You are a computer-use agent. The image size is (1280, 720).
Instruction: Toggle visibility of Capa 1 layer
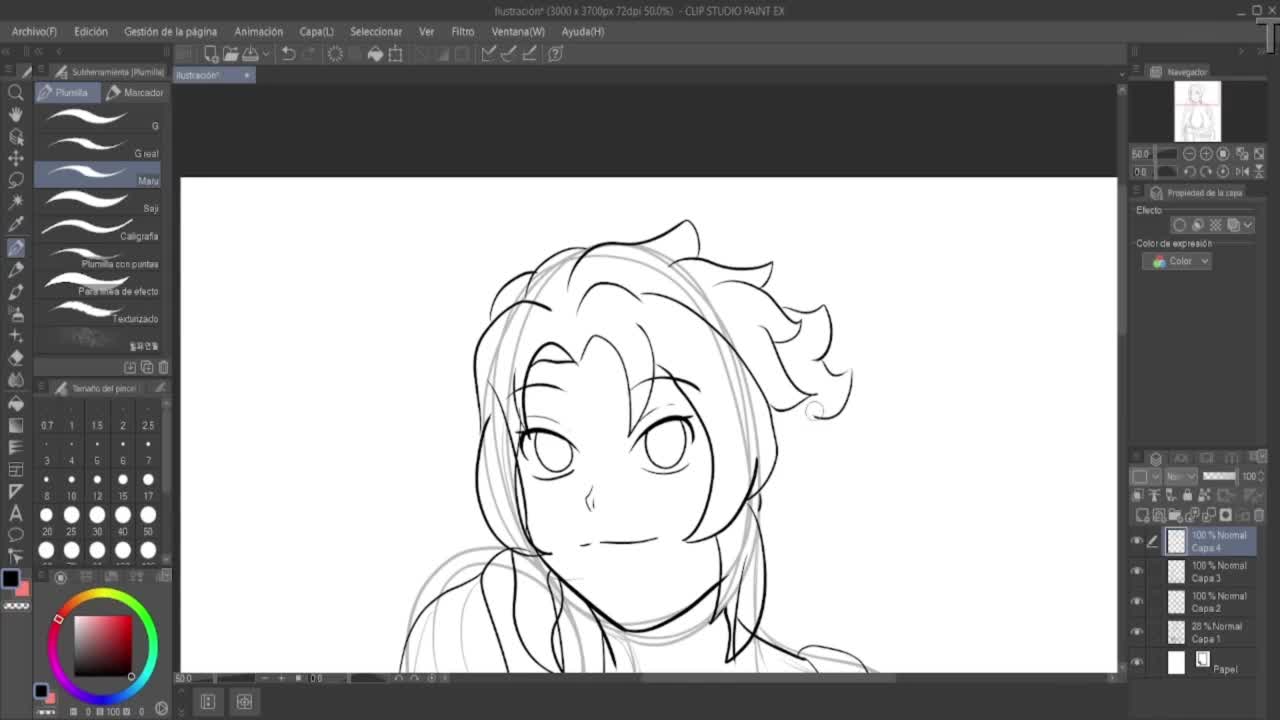point(1137,632)
